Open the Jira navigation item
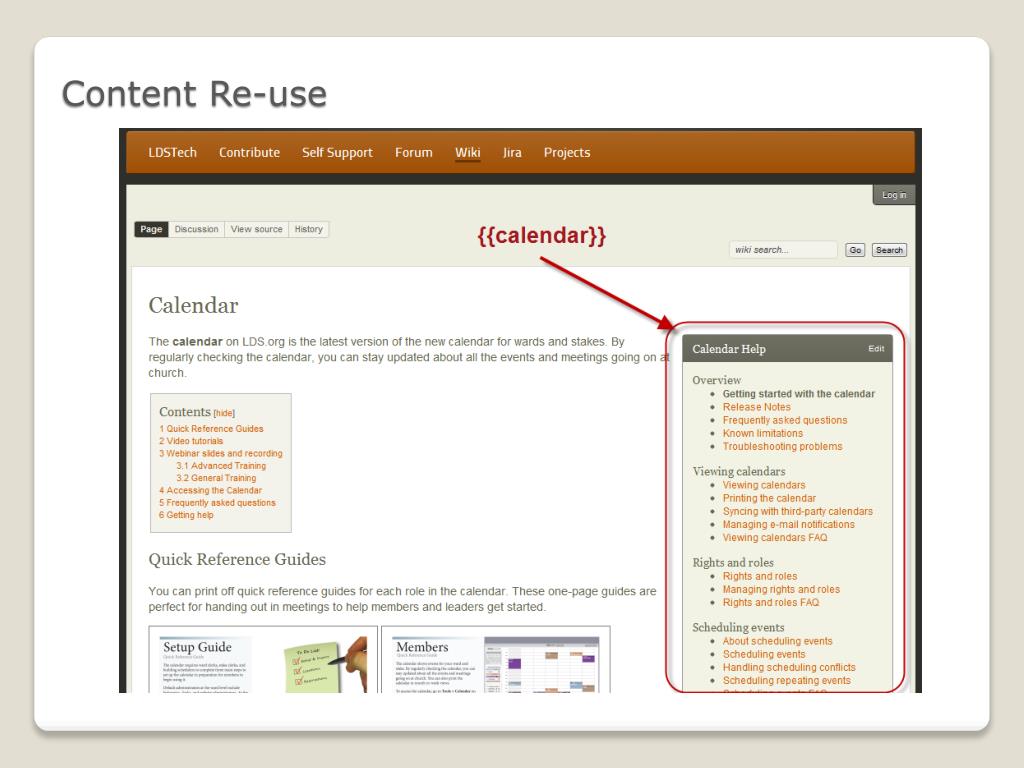Screen dimensions: 1024x768 (x=512, y=152)
